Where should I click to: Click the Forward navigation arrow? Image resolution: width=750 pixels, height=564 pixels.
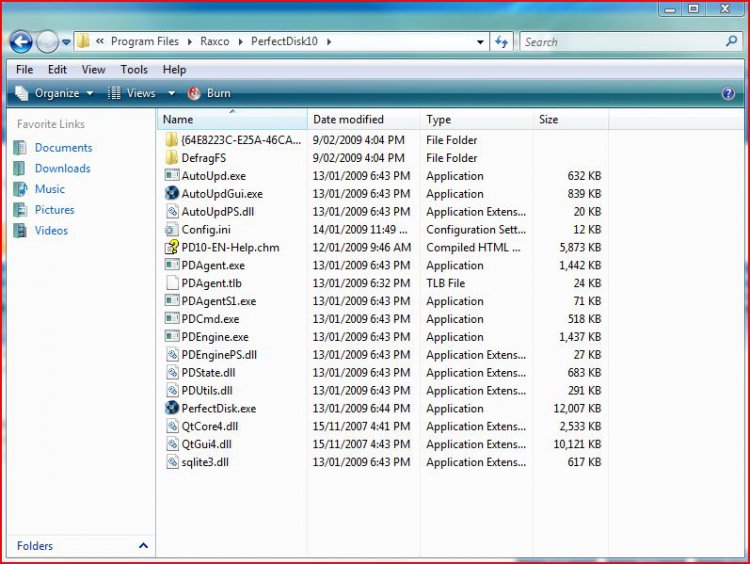pos(47,42)
